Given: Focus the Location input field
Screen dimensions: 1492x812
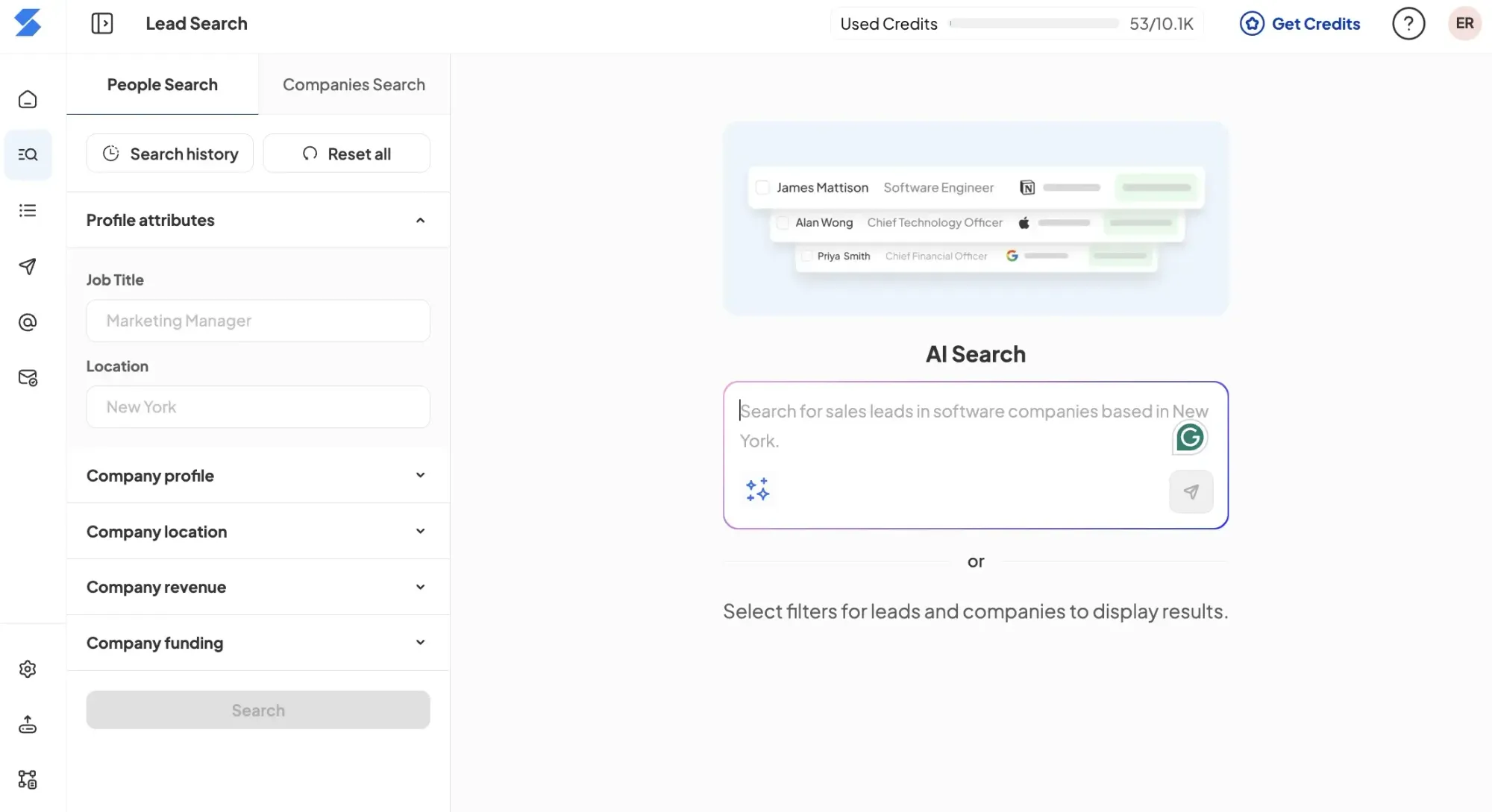Looking at the screenshot, I should pos(258,407).
